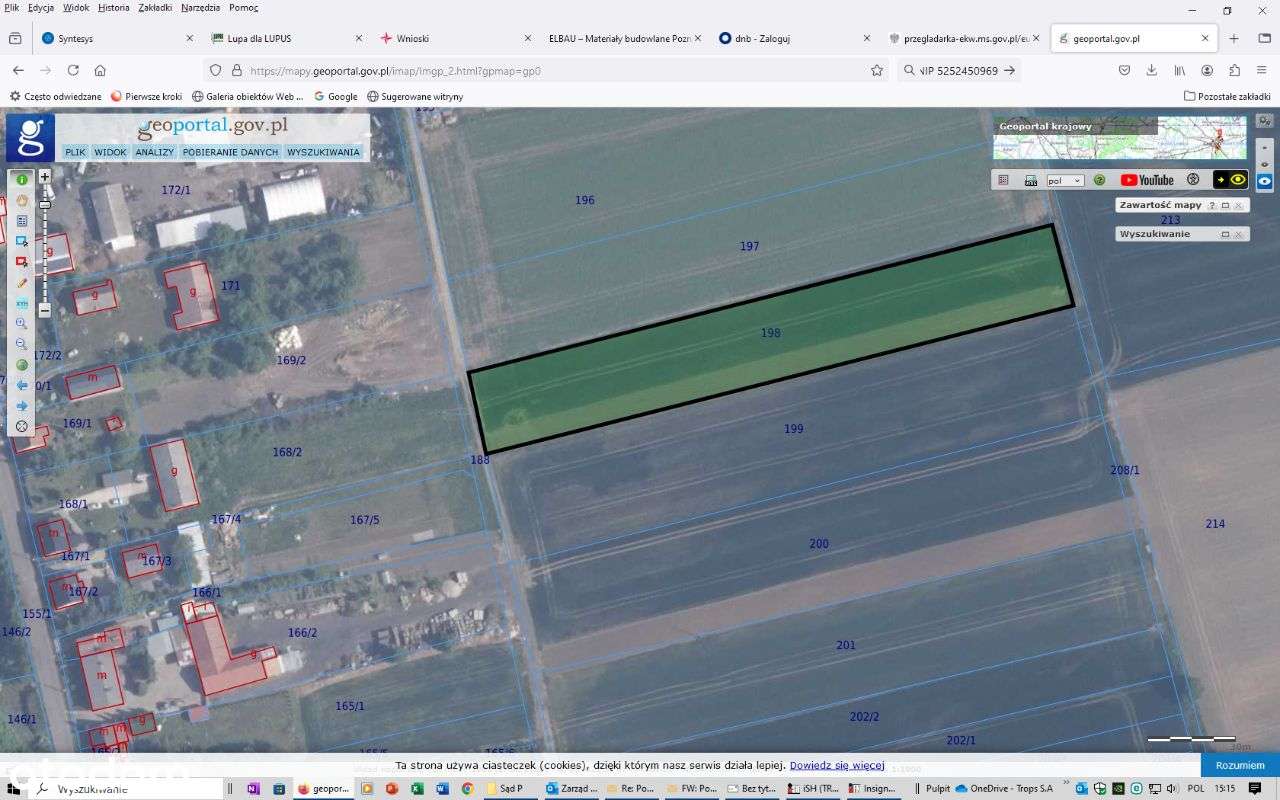Screen dimensions: 1280x800
Task: Click parcel label 198 on the map
Action: 770,333
